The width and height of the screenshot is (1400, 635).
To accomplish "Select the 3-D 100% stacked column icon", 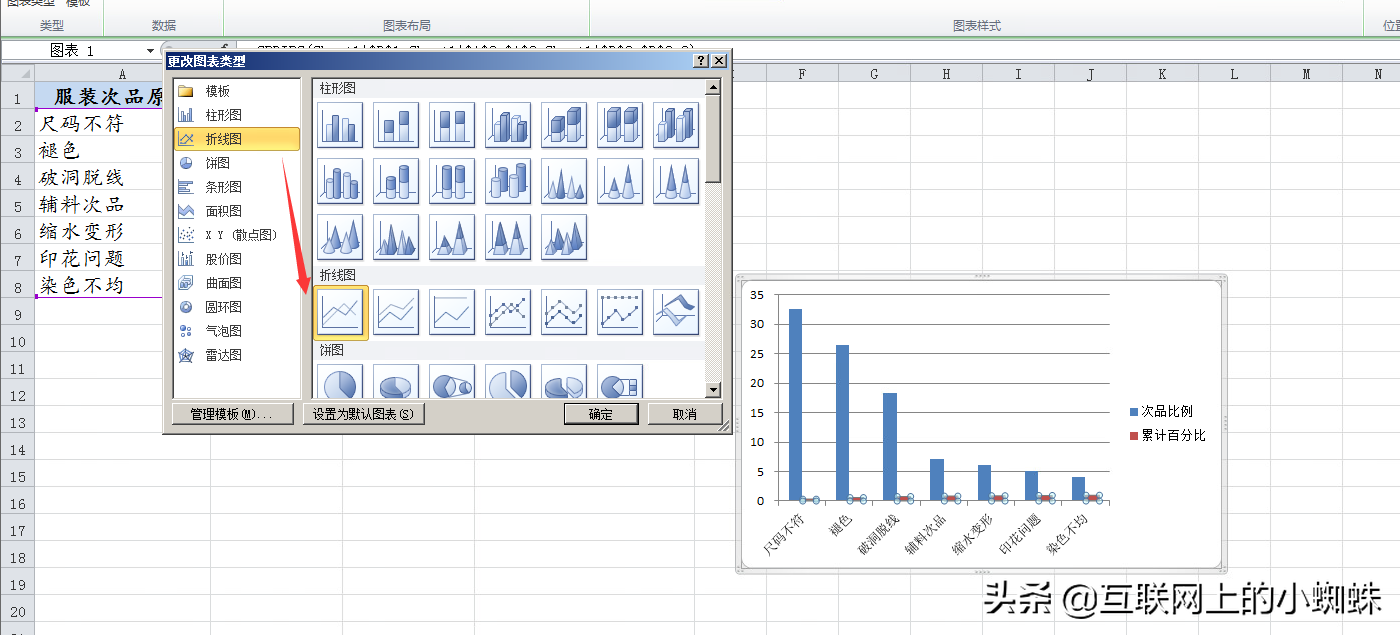I will pos(620,125).
